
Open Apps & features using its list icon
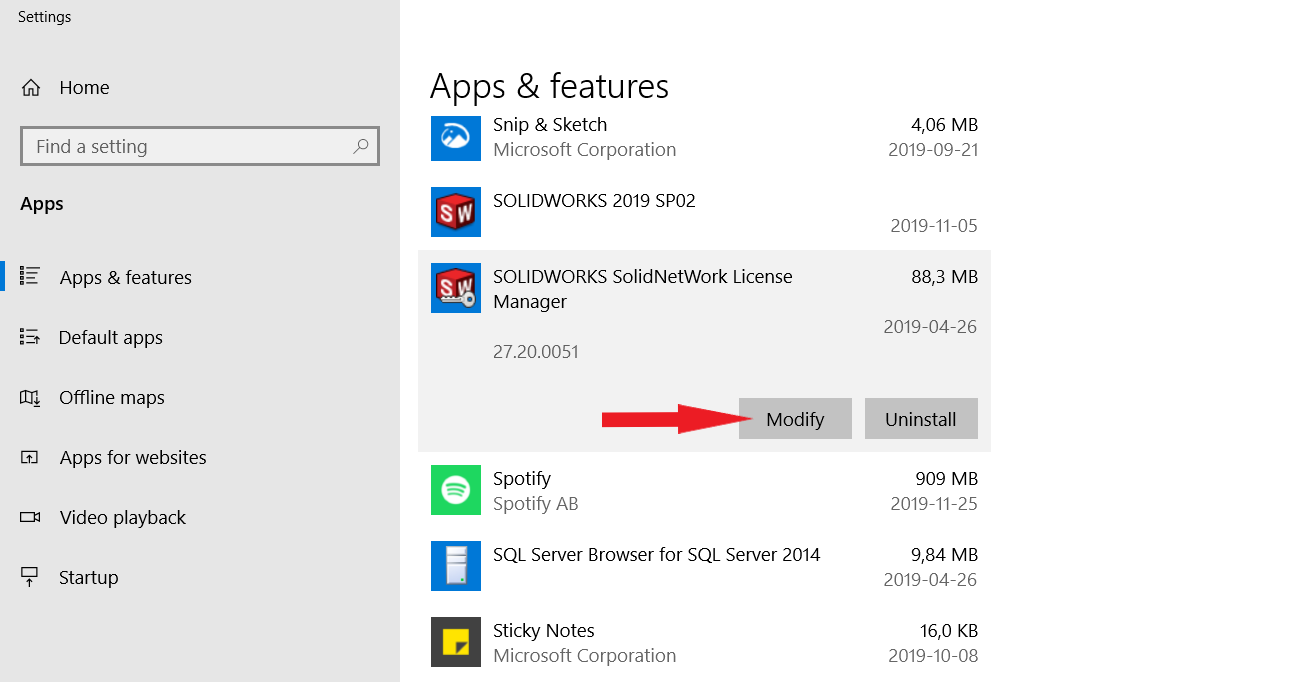tap(30, 276)
